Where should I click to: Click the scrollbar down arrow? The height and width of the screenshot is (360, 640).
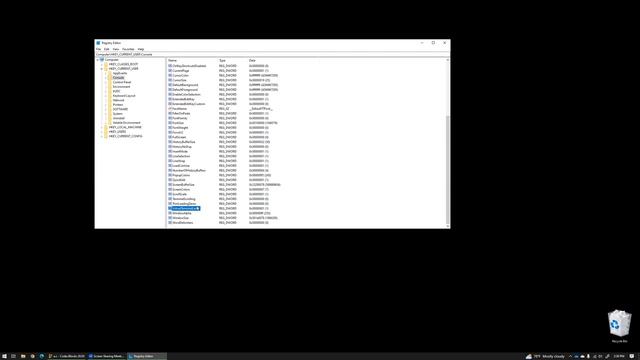pyautogui.click(x=448, y=226)
